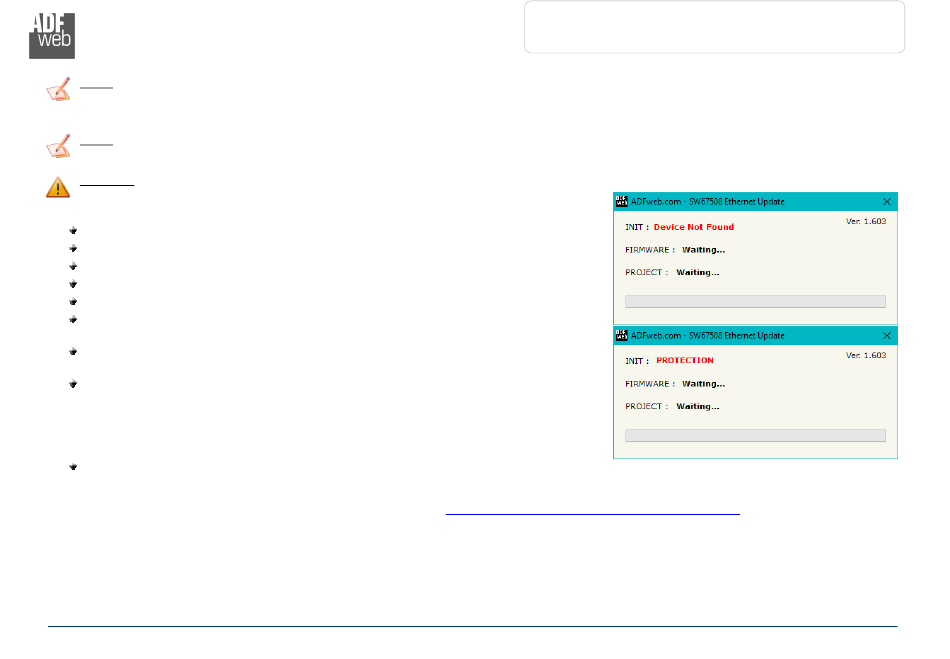Close the PROTECTION update window

tap(886, 336)
